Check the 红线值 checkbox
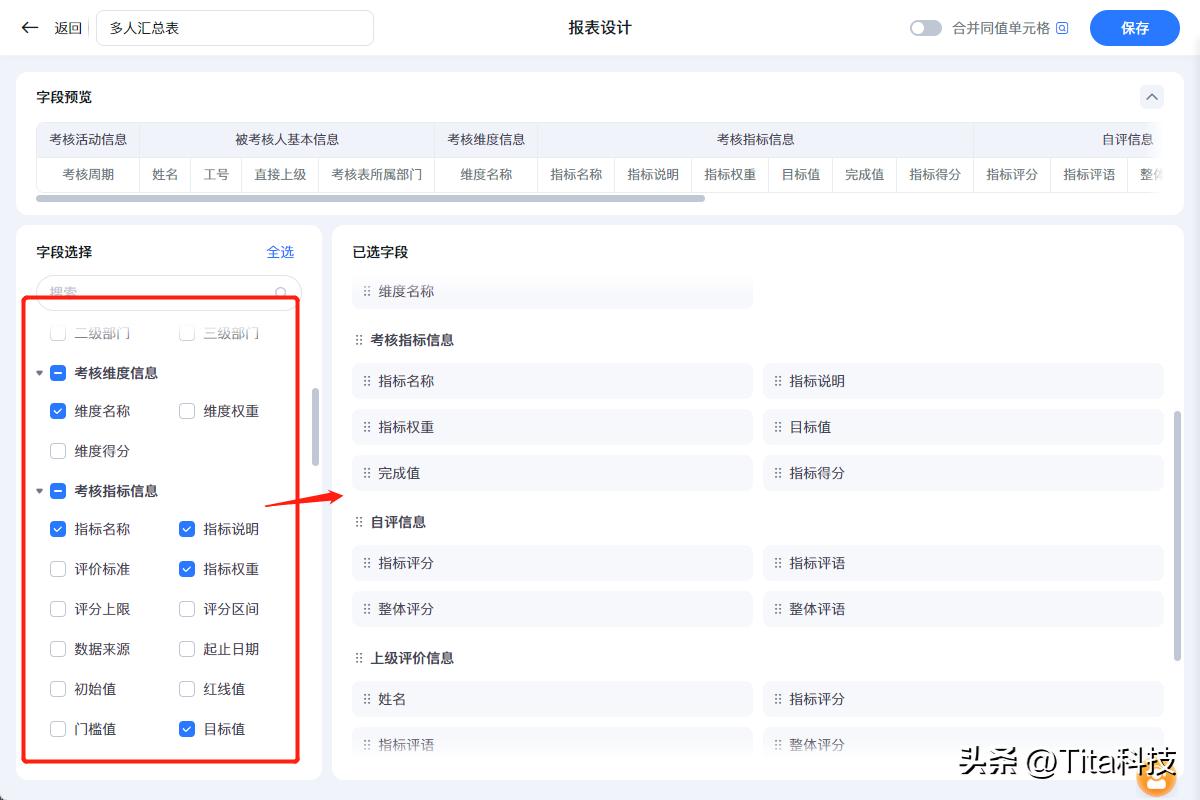 pyautogui.click(x=187, y=689)
